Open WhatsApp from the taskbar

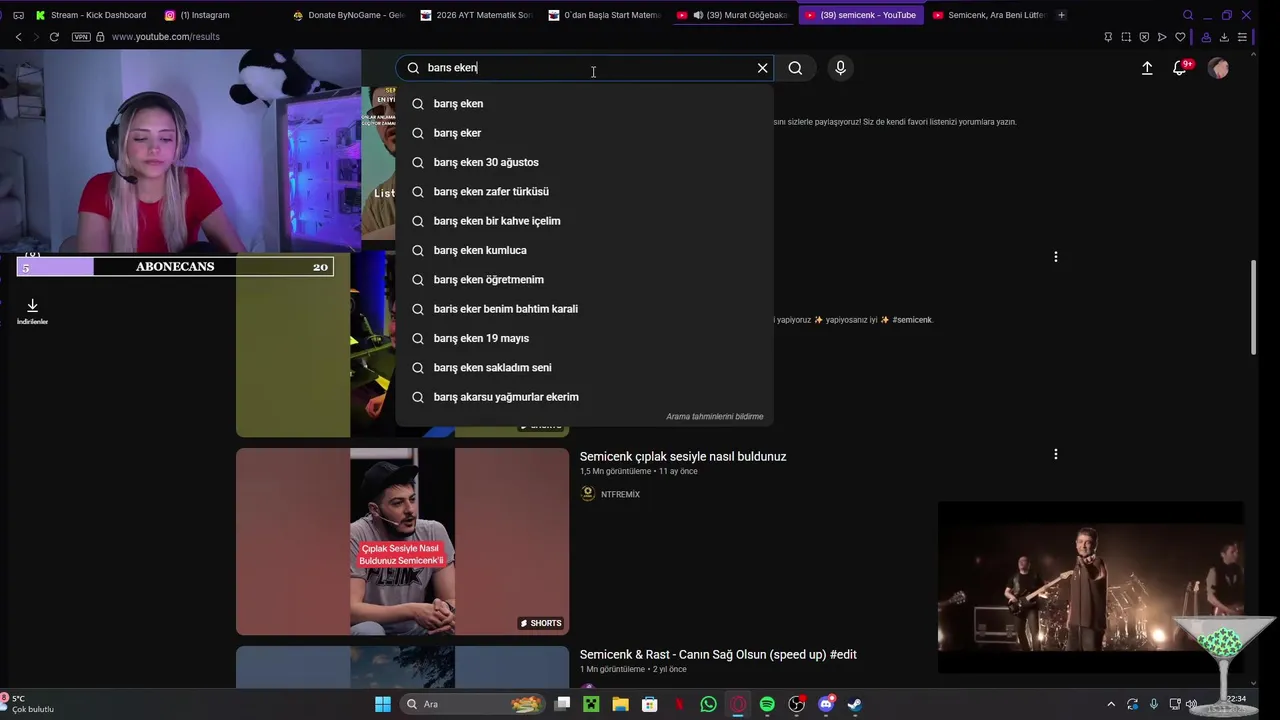709,704
